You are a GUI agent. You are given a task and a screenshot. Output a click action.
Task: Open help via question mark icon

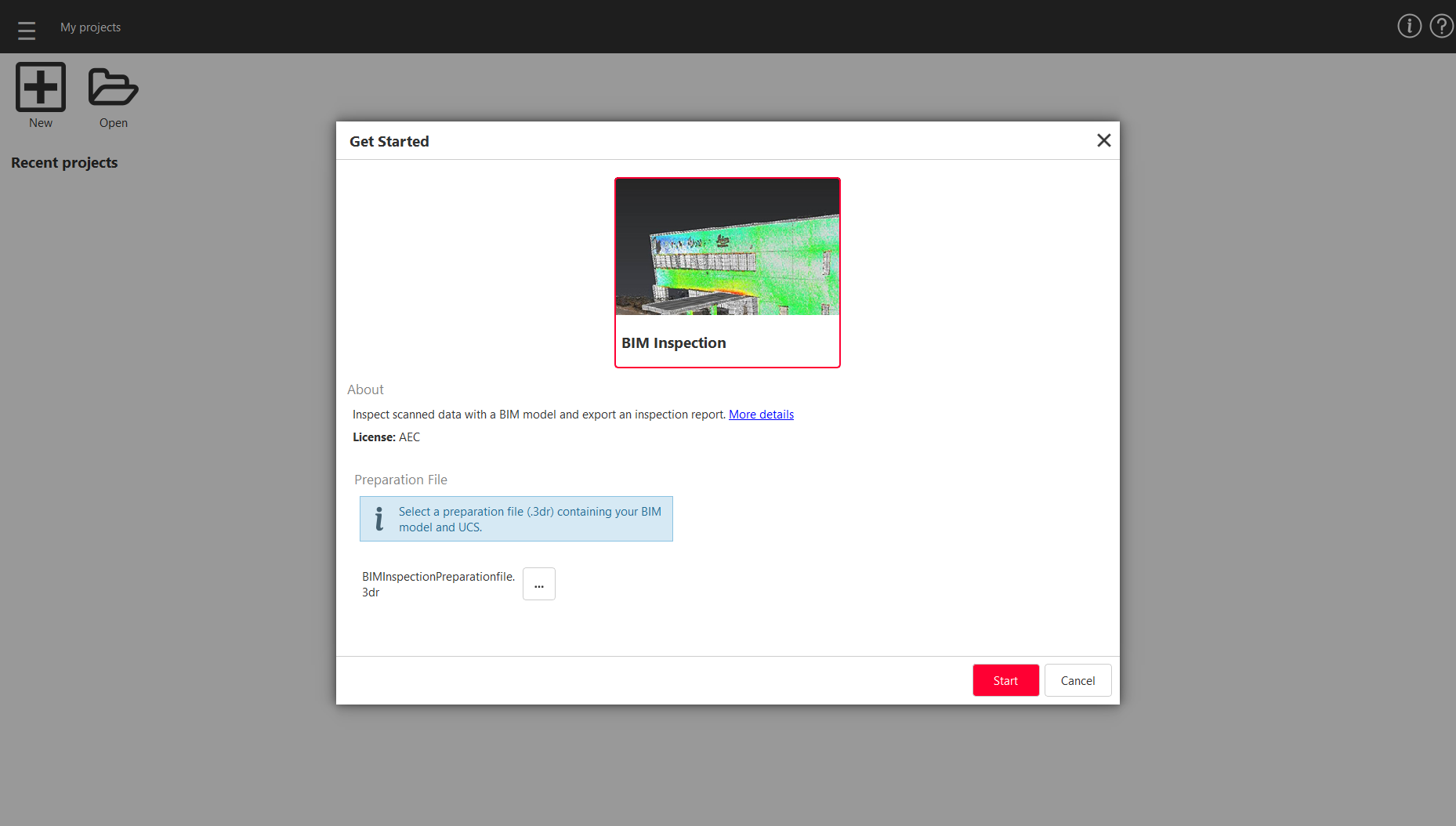1441,26
